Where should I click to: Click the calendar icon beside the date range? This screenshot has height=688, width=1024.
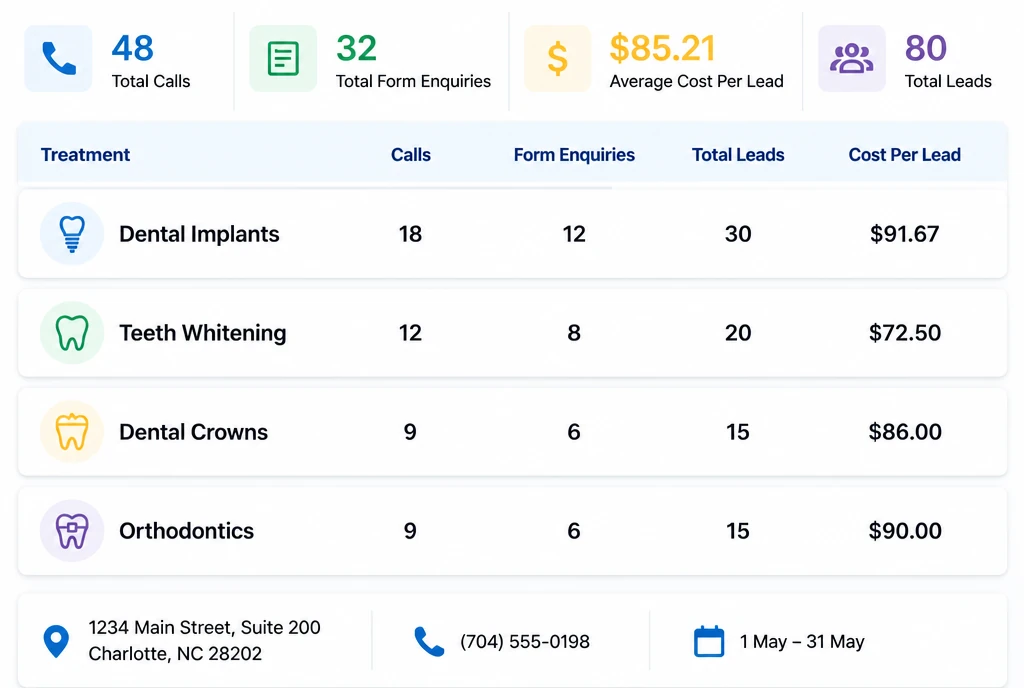(709, 641)
